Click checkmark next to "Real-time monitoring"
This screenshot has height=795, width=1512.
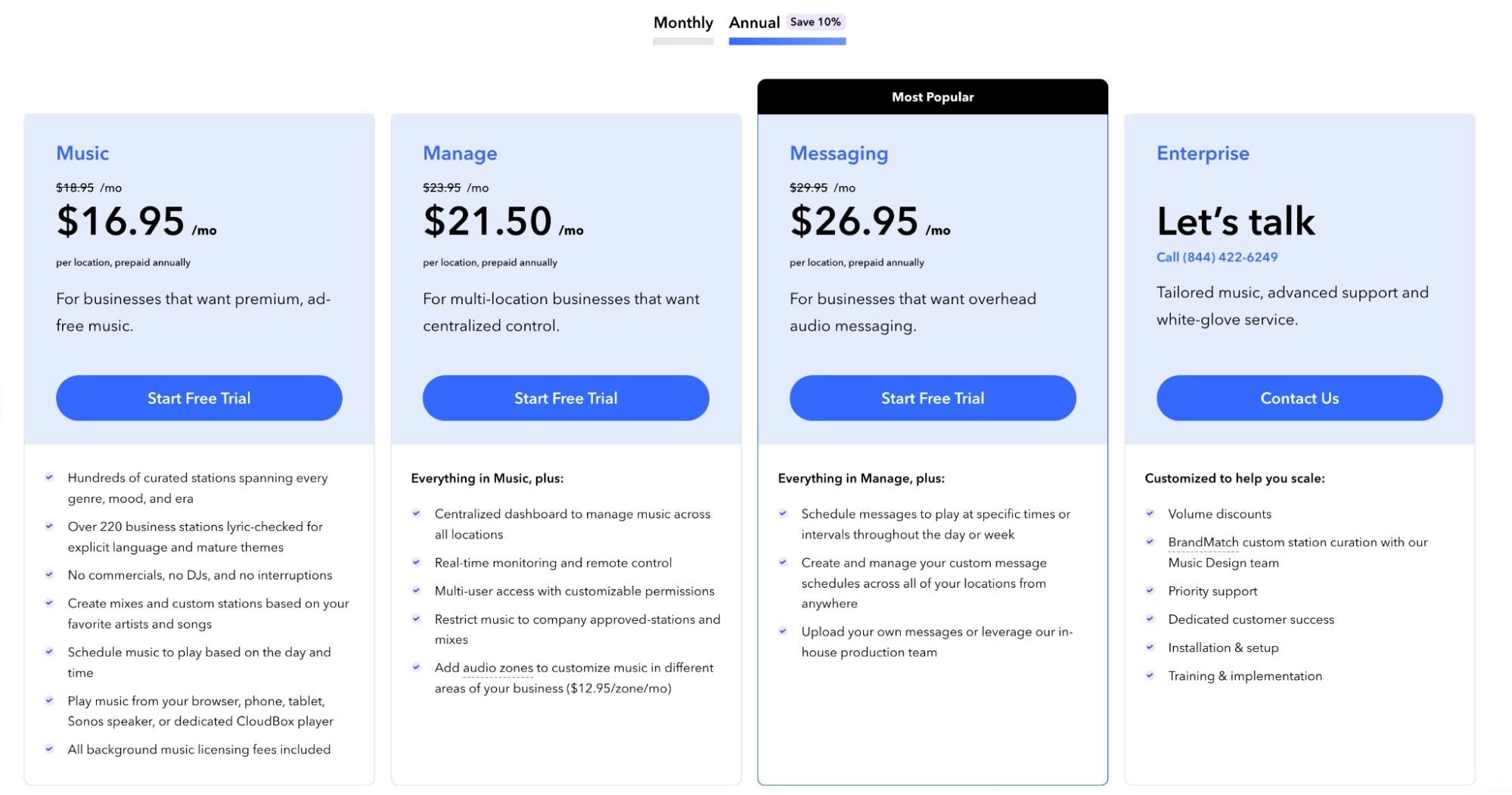coord(416,563)
